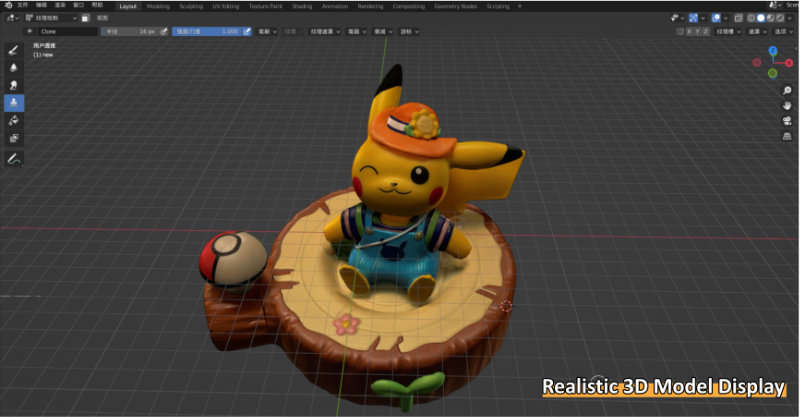
Task: Select the Fill bucket tool
Action: [14, 120]
